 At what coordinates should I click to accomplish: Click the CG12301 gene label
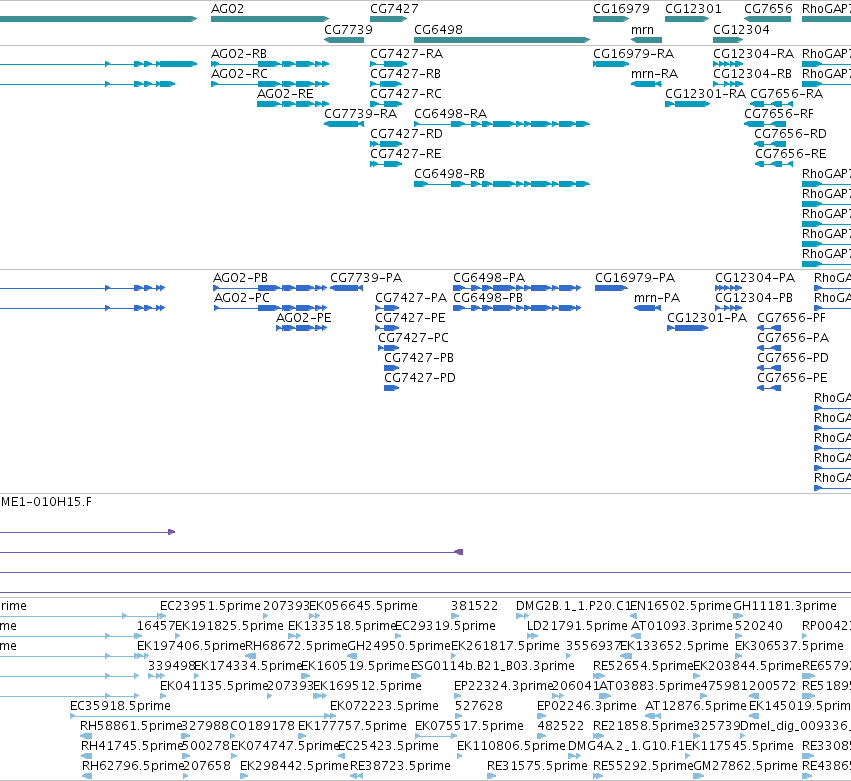coord(693,9)
